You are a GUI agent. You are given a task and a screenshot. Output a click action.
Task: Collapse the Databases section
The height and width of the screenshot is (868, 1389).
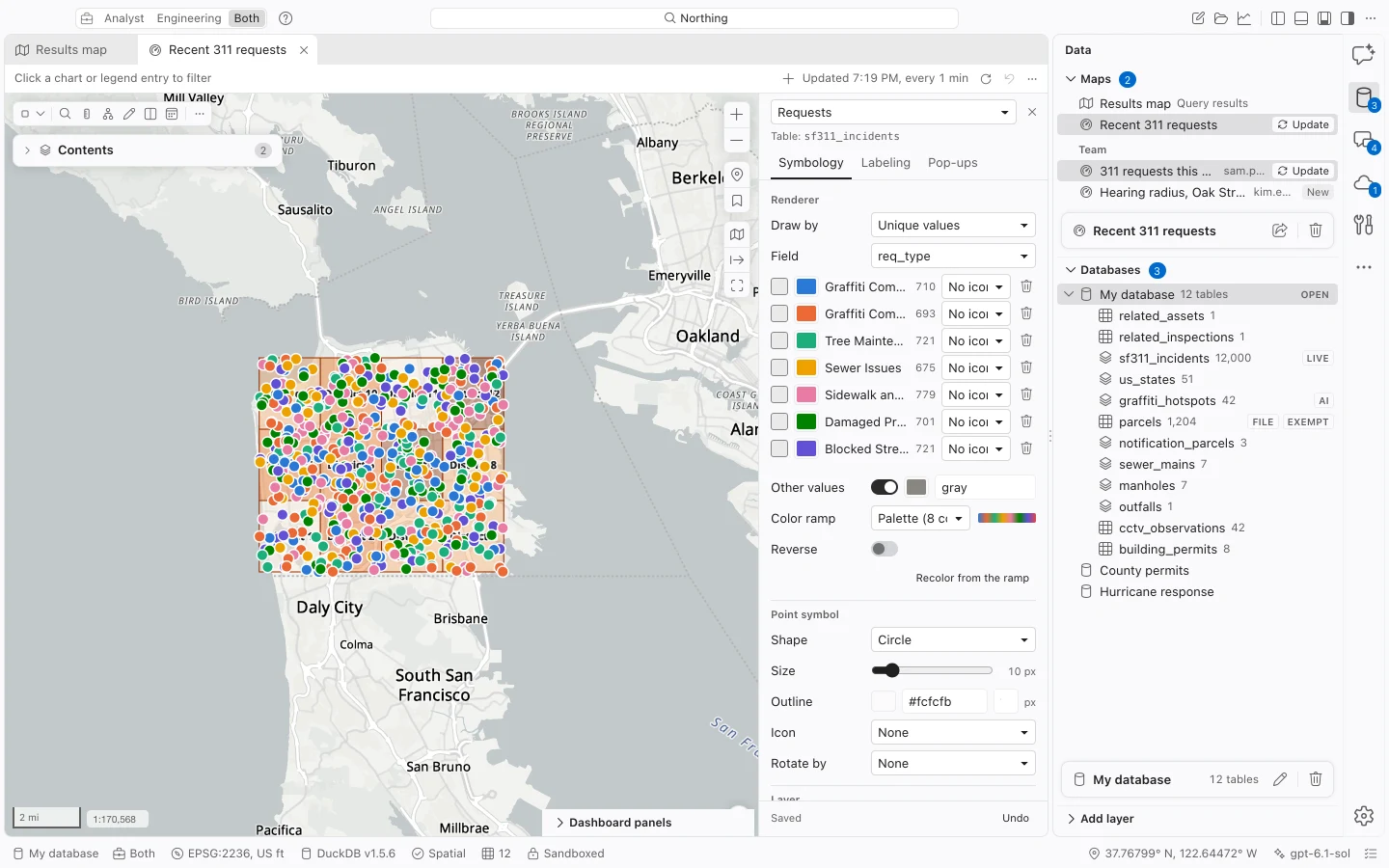coord(1071,270)
